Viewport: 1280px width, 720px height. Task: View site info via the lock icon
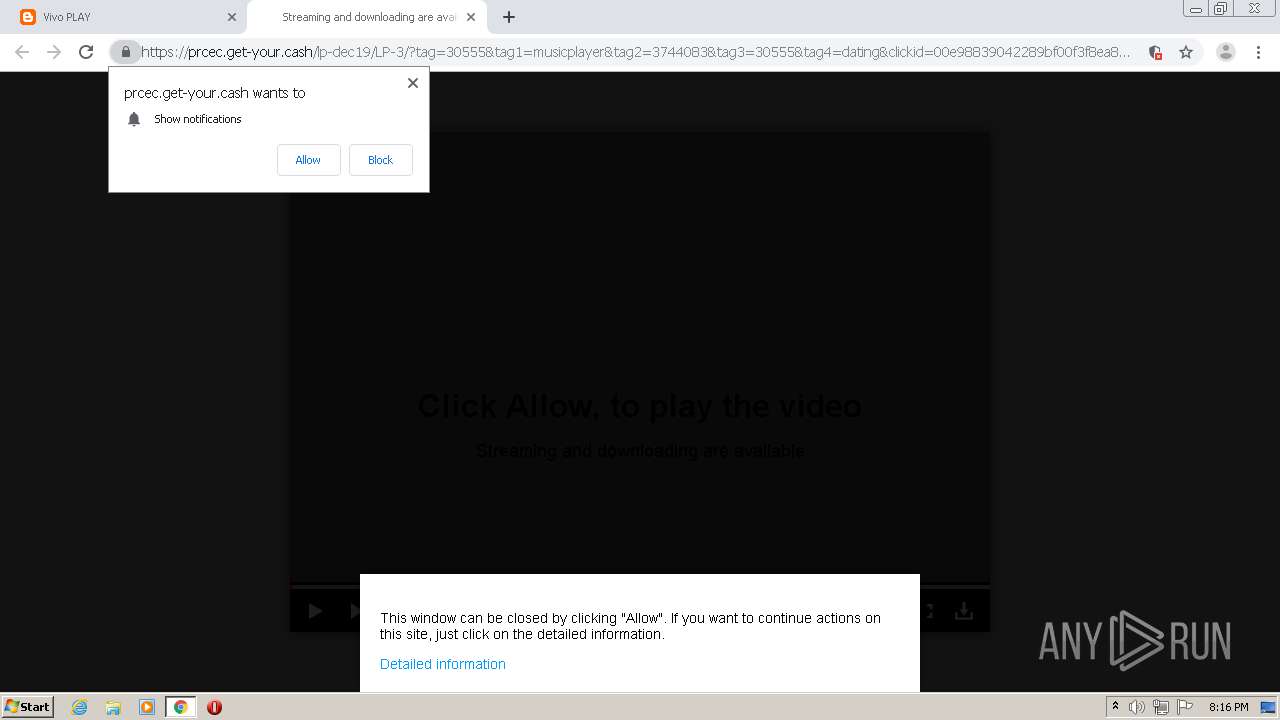125,52
